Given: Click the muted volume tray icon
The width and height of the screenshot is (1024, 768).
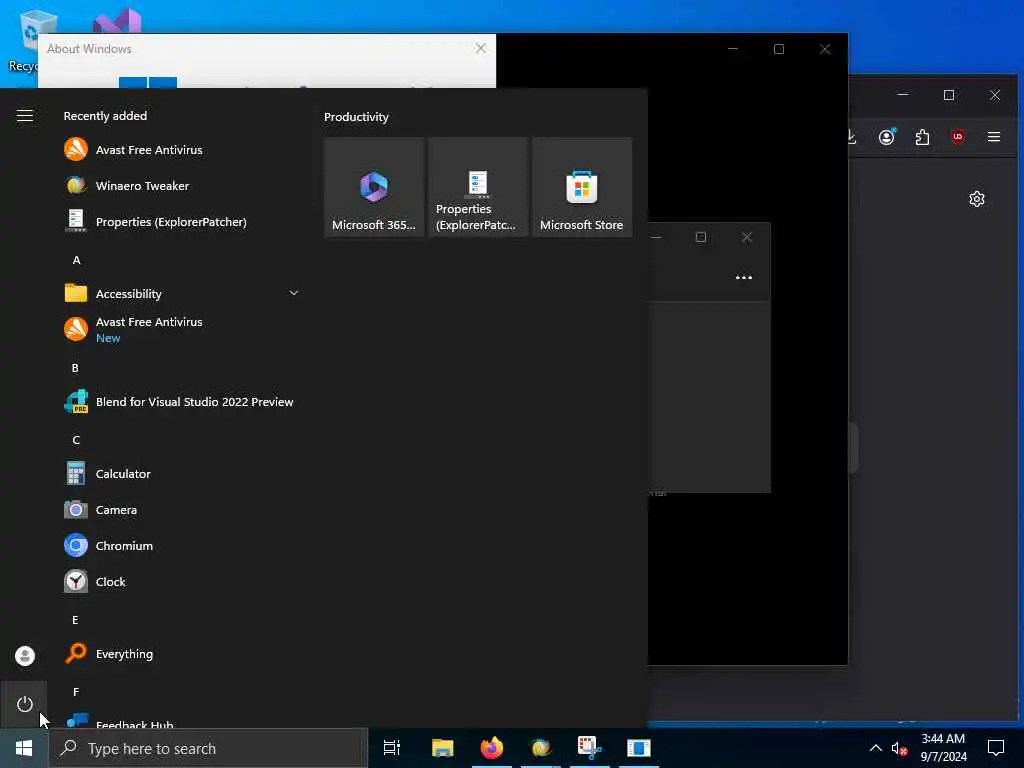Looking at the screenshot, I should click(x=899, y=749).
